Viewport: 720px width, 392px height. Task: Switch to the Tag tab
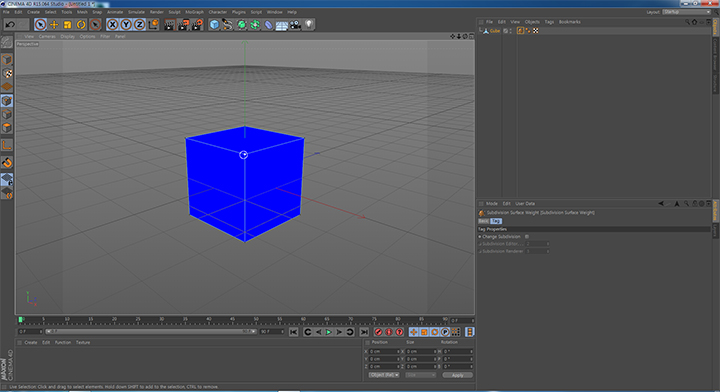click(496, 221)
